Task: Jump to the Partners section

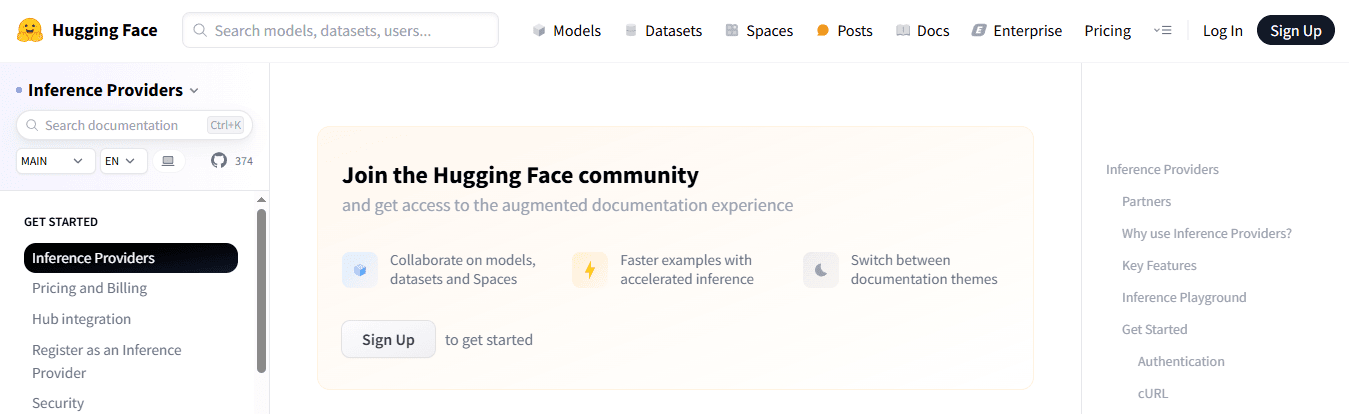Action: 1146,201
